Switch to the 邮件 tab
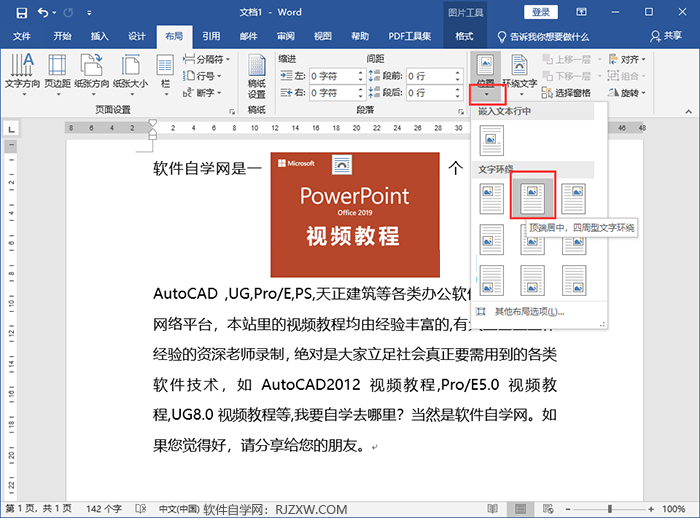 click(249, 36)
